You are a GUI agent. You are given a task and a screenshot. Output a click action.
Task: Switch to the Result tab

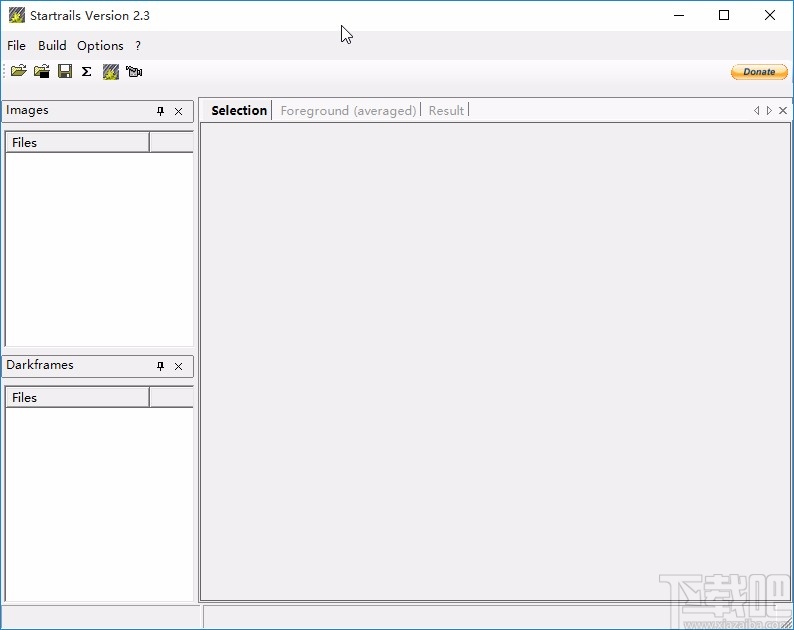click(446, 110)
